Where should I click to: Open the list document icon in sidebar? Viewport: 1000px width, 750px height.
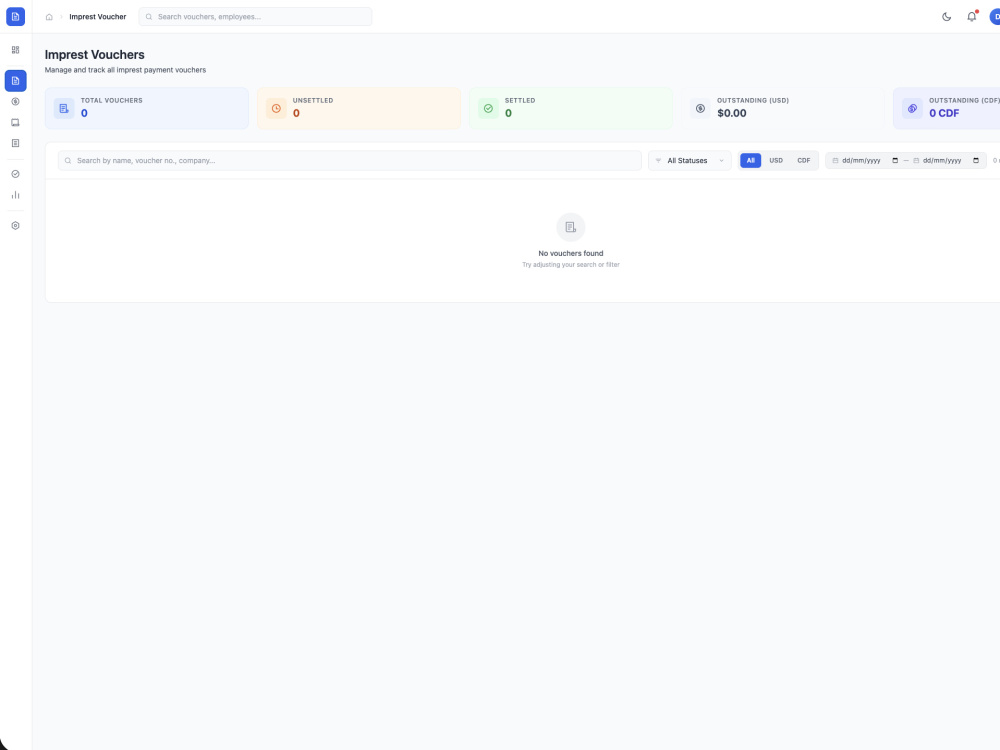pyautogui.click(x=15, y=143)
